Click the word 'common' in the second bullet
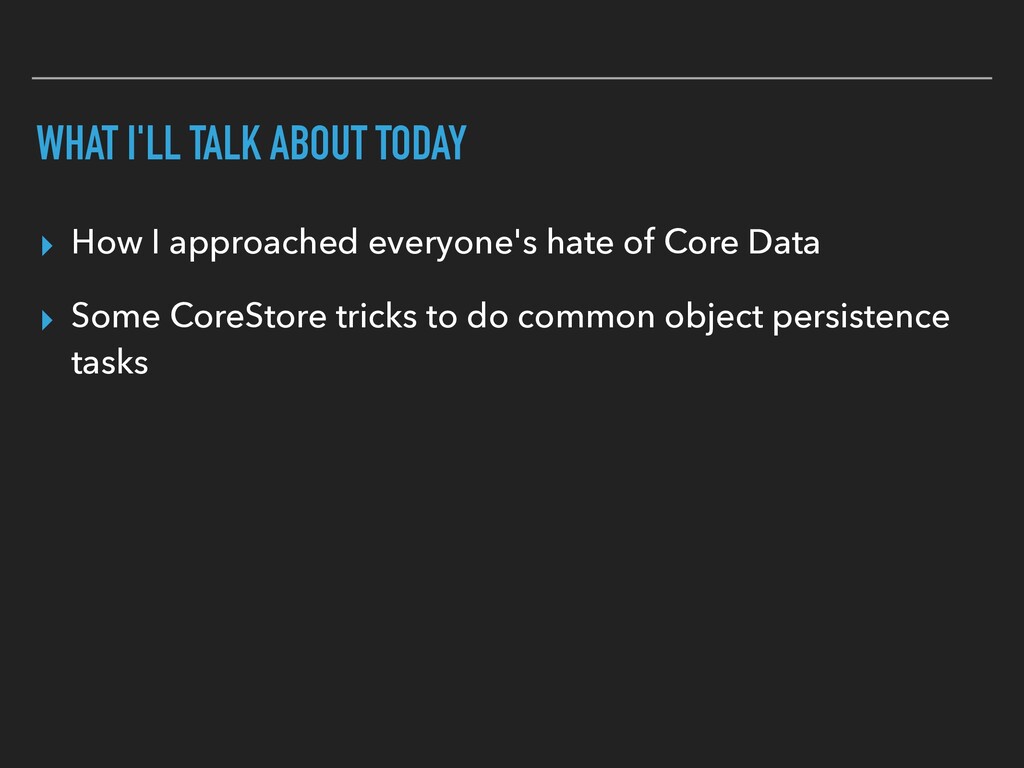 coord(586,317)
